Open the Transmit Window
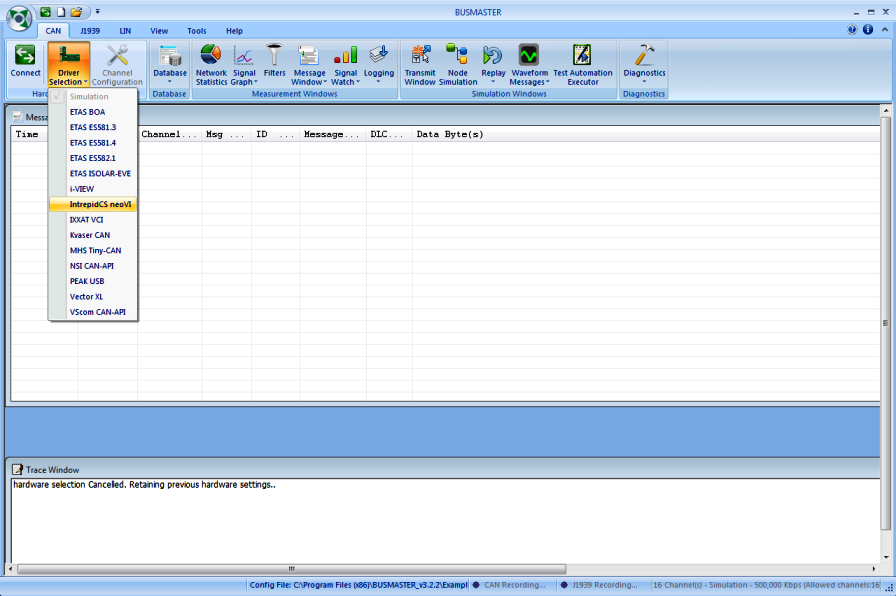 tap(420, 62)
